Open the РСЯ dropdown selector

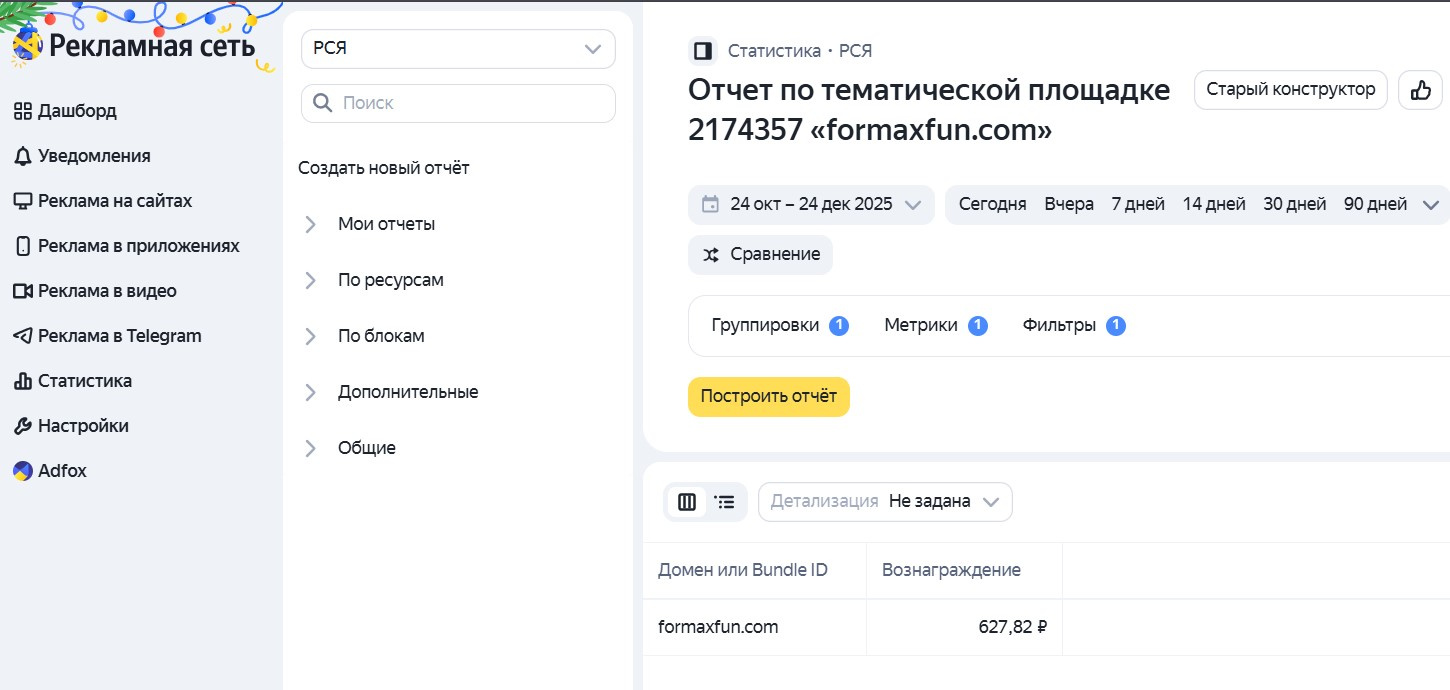(x=458, y=49)
